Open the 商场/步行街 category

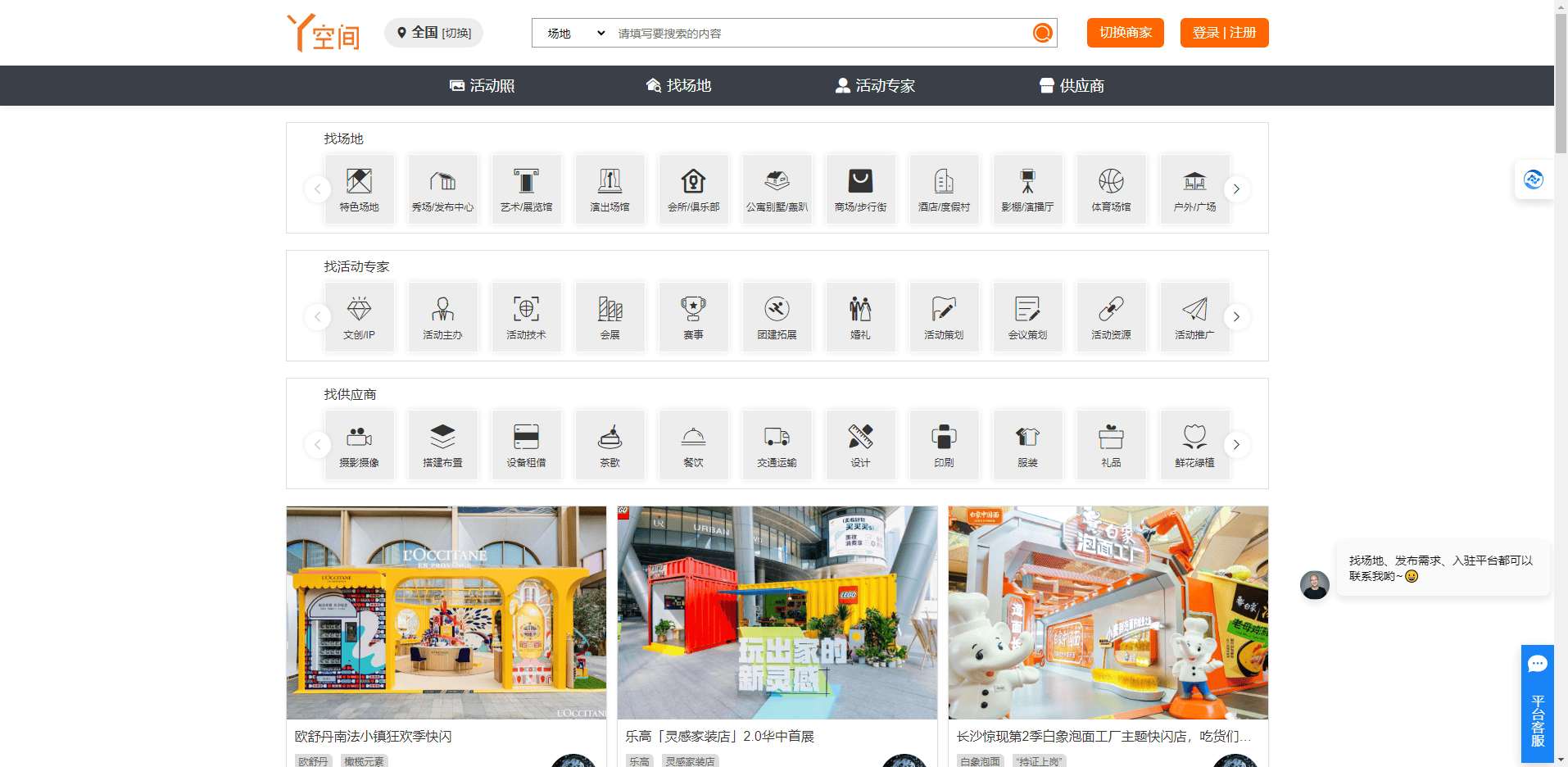coord(860,189)
